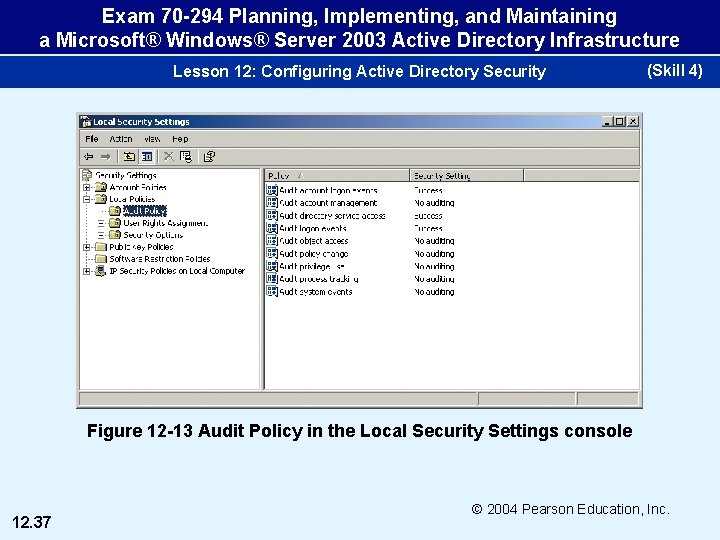Click the Audit system events policy icon
The height and width of the screenshot is (540, 720).
[x=272, y=292]
